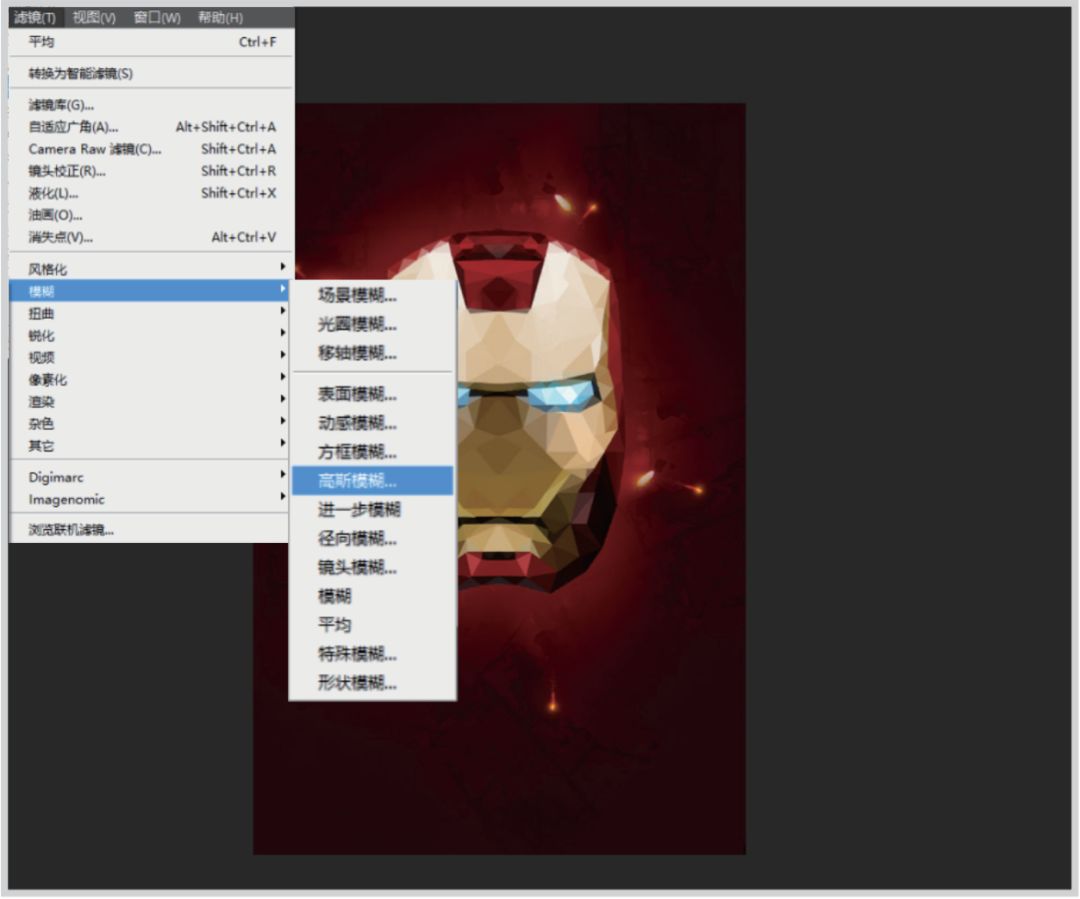The height and width of the screenshot is (899, 1080).
Task: Apply 转换为智能滤镜(S) menu item
Action: click(x=80, y=73)
